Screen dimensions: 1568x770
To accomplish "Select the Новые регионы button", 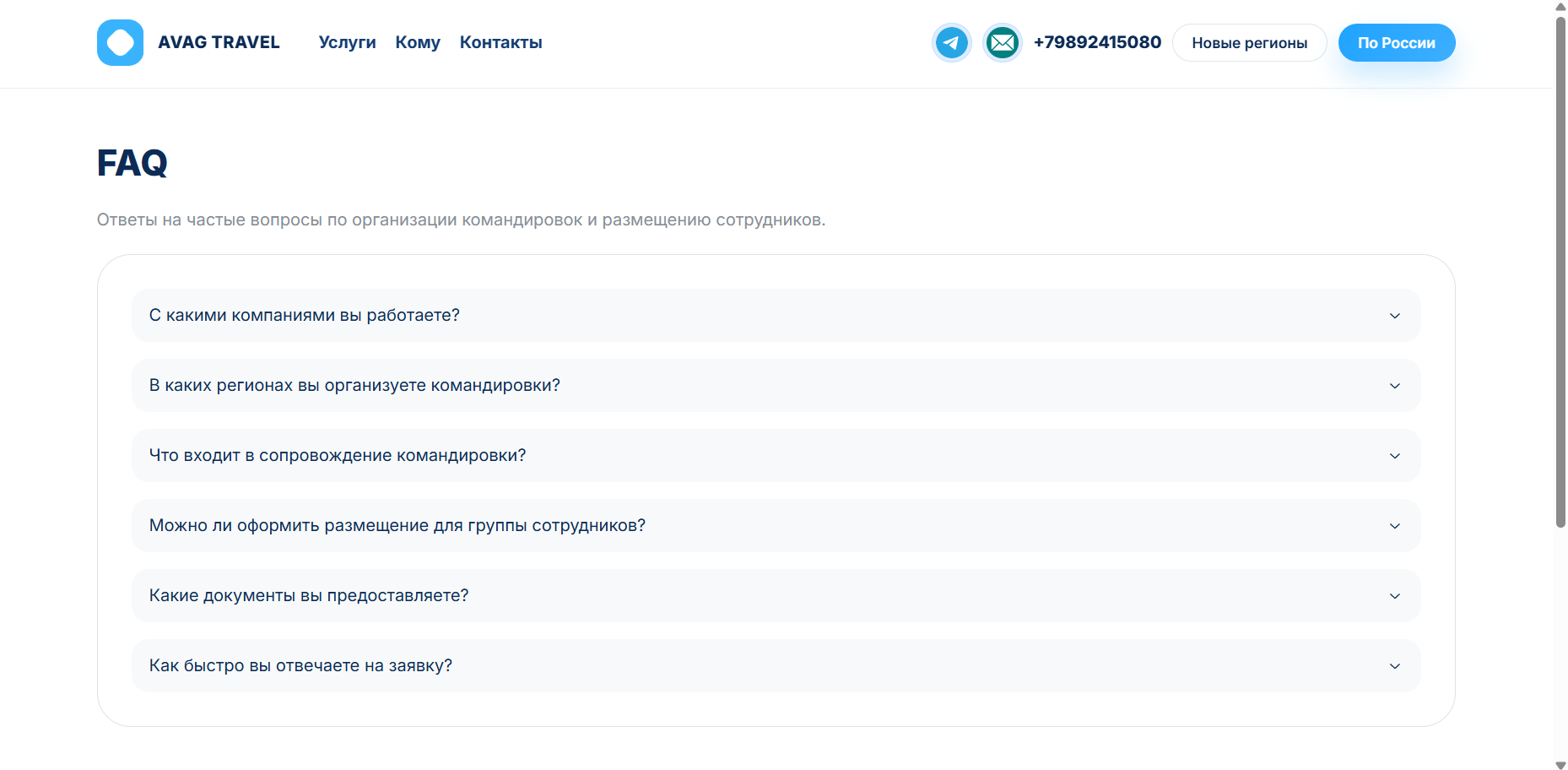I will click(1249, 42).
